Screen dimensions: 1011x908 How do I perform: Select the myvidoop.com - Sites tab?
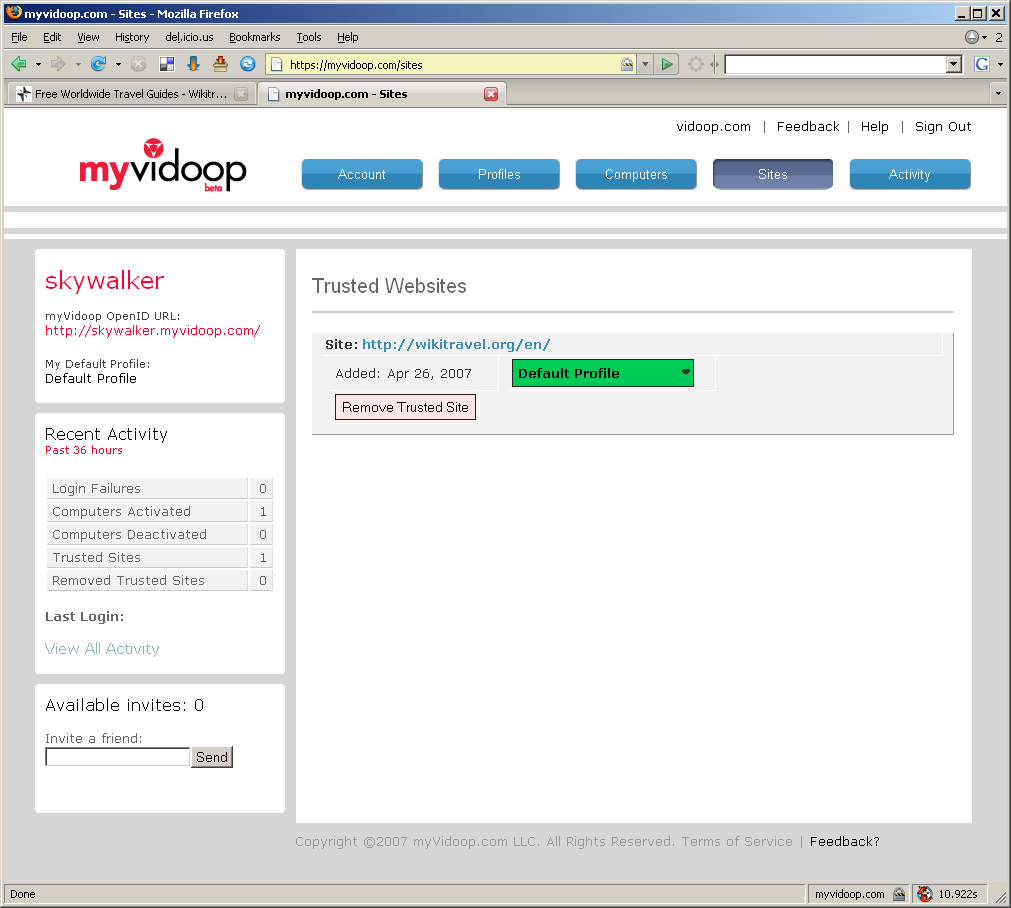click(382, 94)
